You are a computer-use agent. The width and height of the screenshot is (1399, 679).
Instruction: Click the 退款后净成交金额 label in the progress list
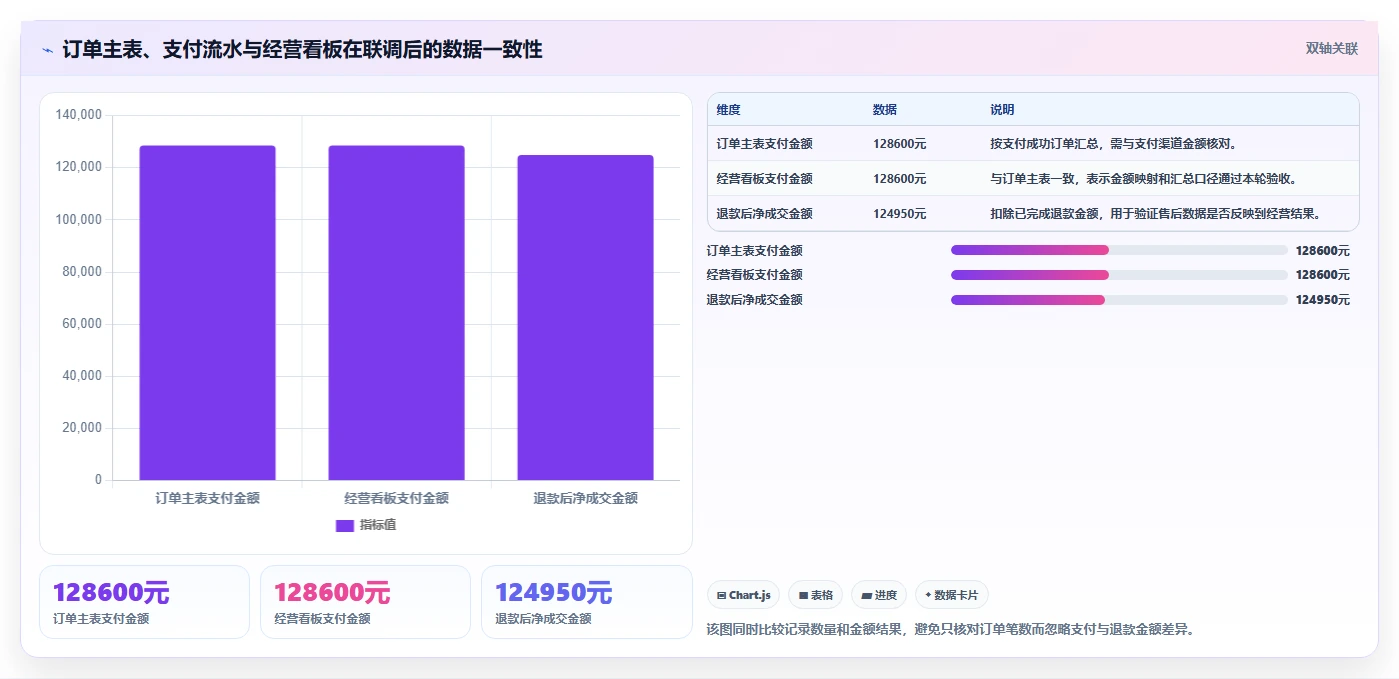(754, 300)
